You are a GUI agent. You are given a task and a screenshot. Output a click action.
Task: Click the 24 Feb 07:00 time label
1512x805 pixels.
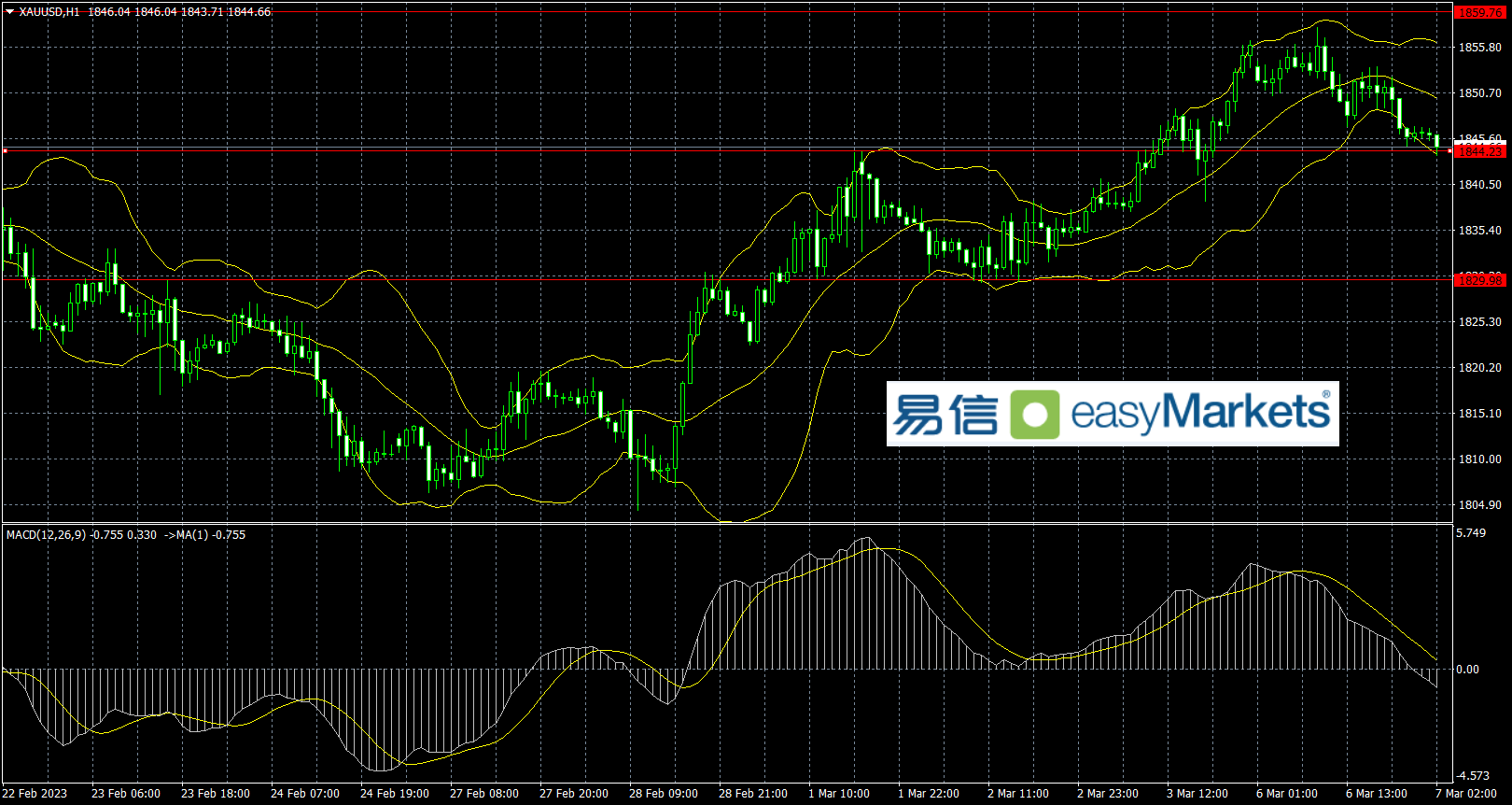305,794
